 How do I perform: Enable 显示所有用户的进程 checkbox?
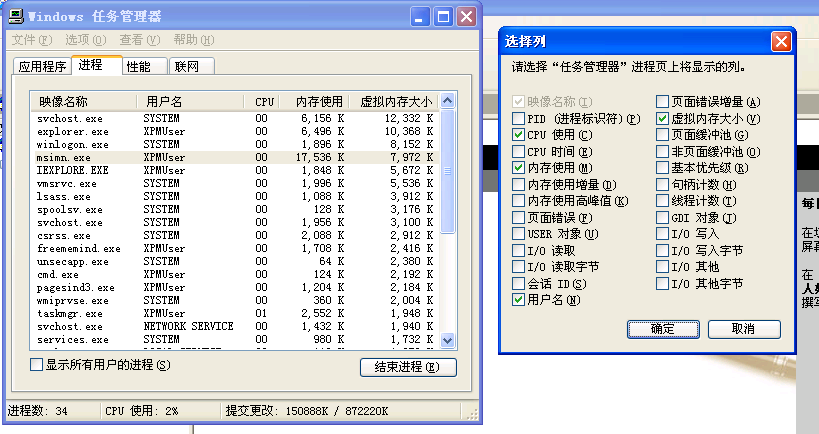36,365
